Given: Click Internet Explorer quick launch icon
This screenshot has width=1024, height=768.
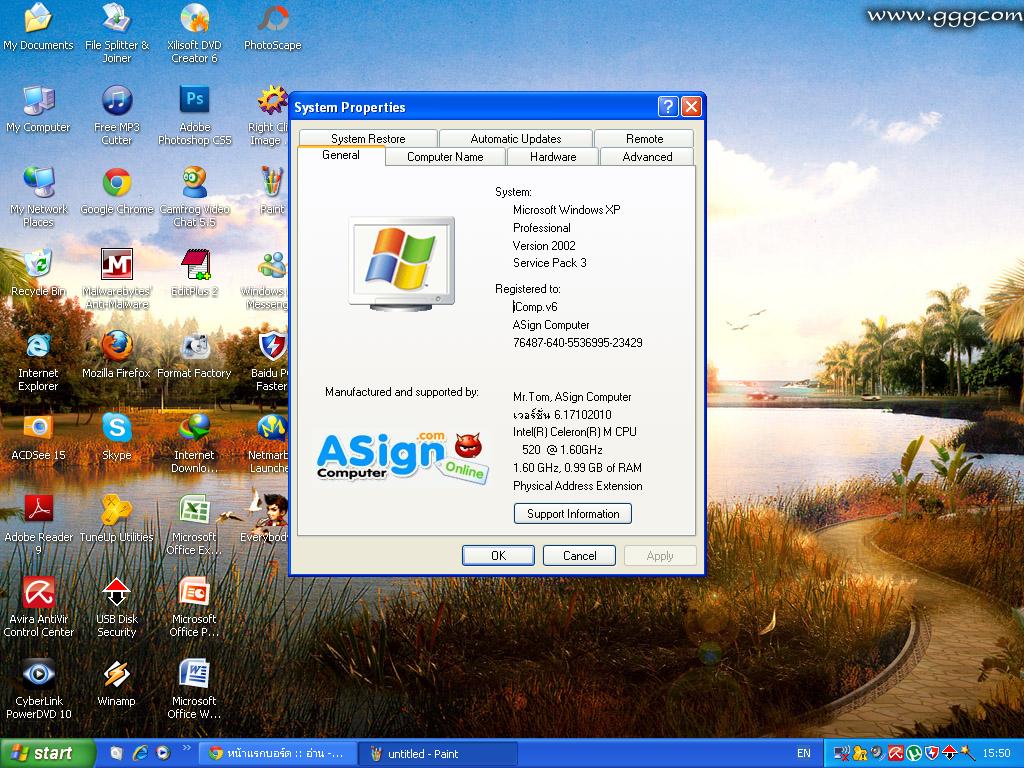Looking at the screenshot, I should pos(140,753).
